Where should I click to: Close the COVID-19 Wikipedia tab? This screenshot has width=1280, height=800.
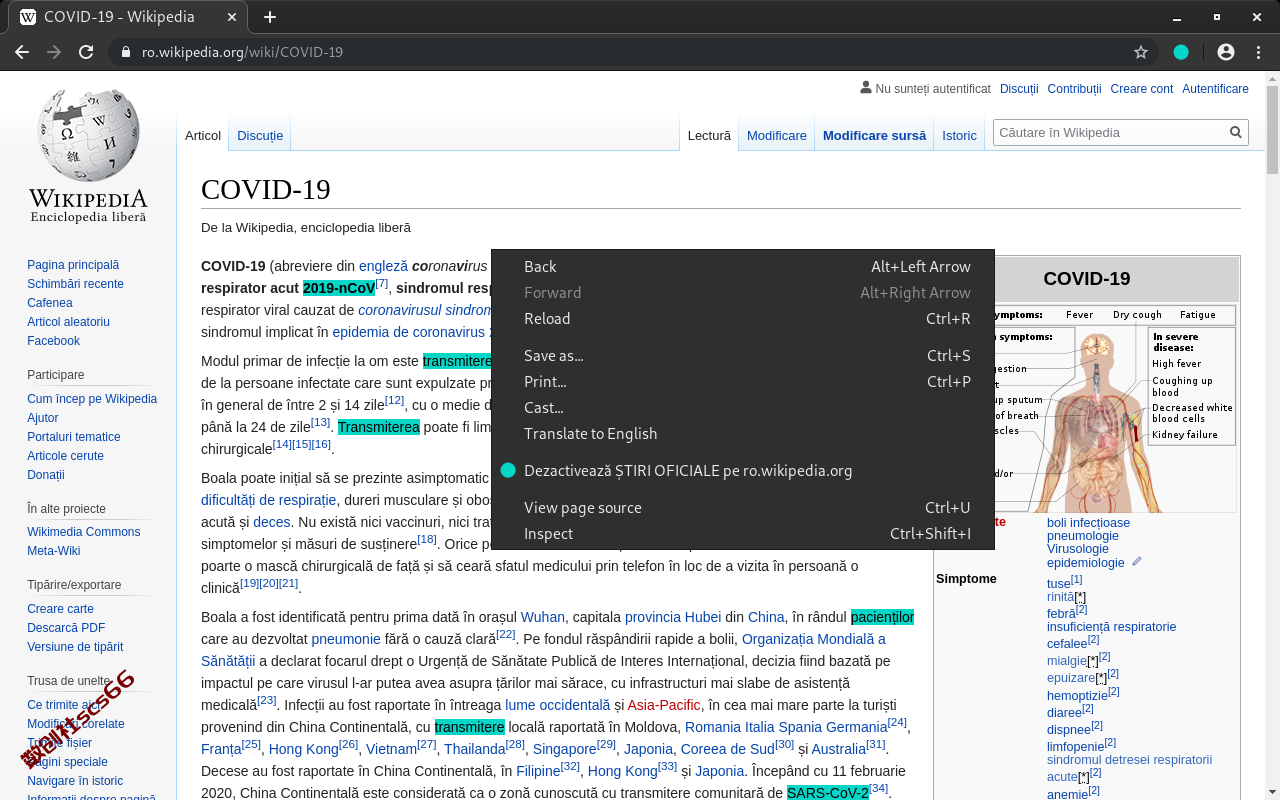point(230,17)
